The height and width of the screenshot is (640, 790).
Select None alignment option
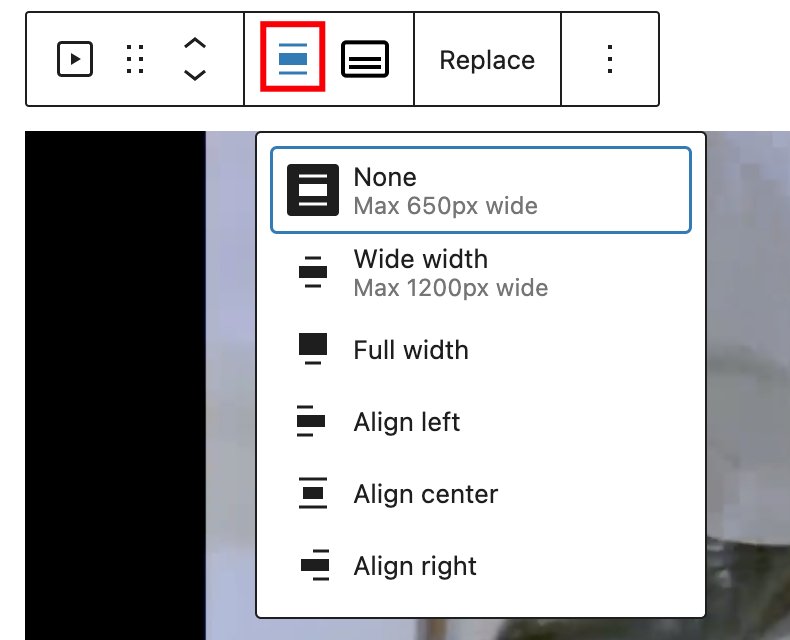coord(481,190)
